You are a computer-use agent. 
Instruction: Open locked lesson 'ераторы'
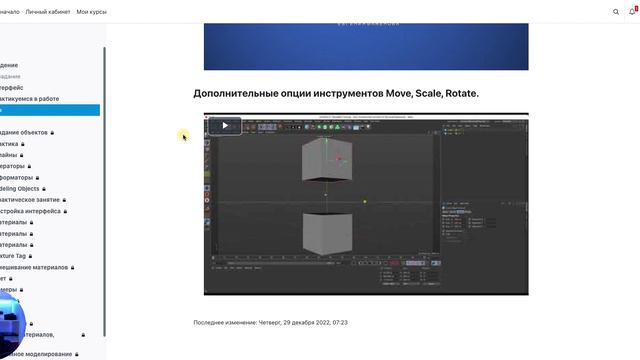(12, 166)
